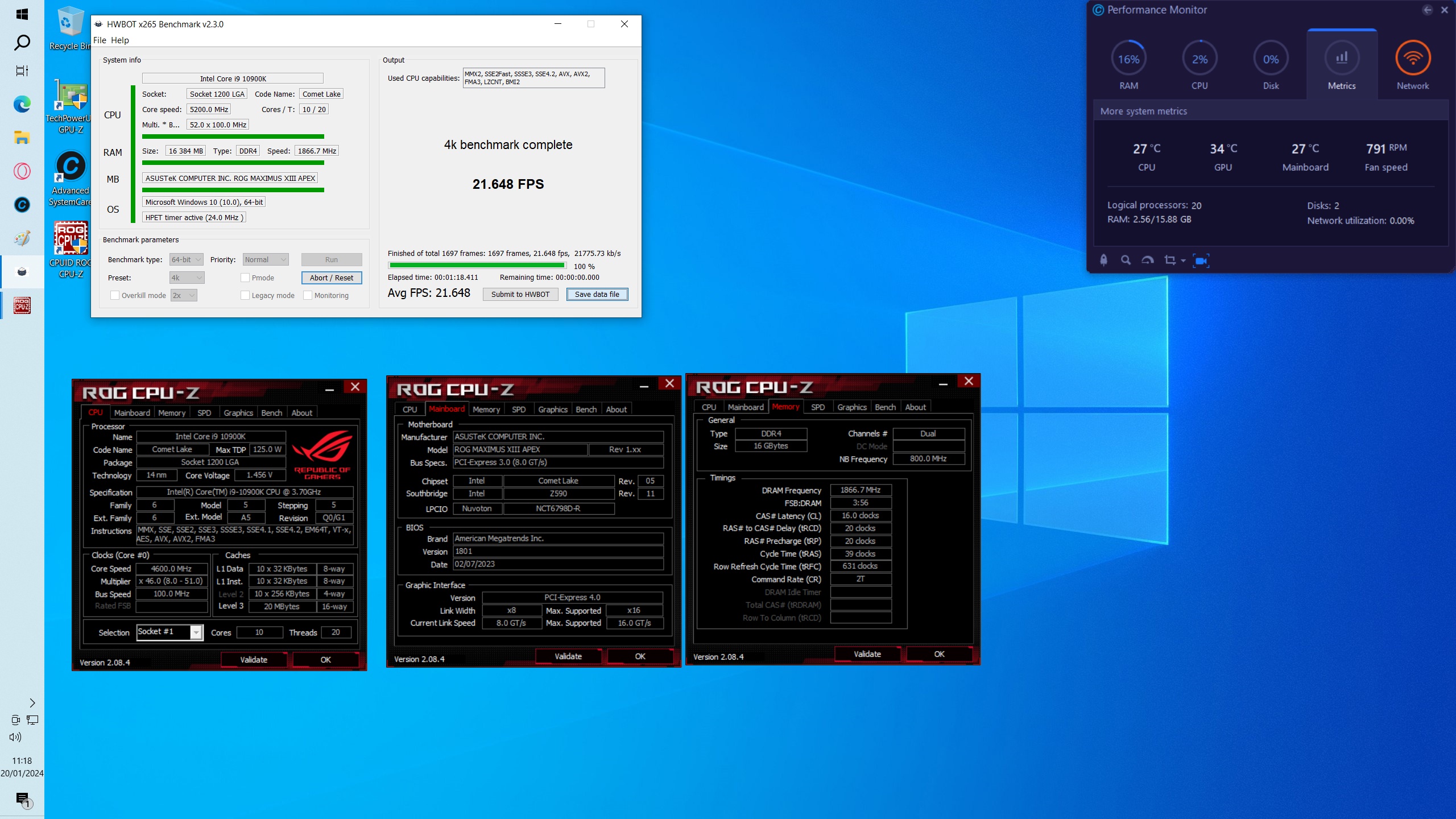Click Validate in the second CPU-Z window
This screenshot has width=1456, height=819.
tap(568, 656)
